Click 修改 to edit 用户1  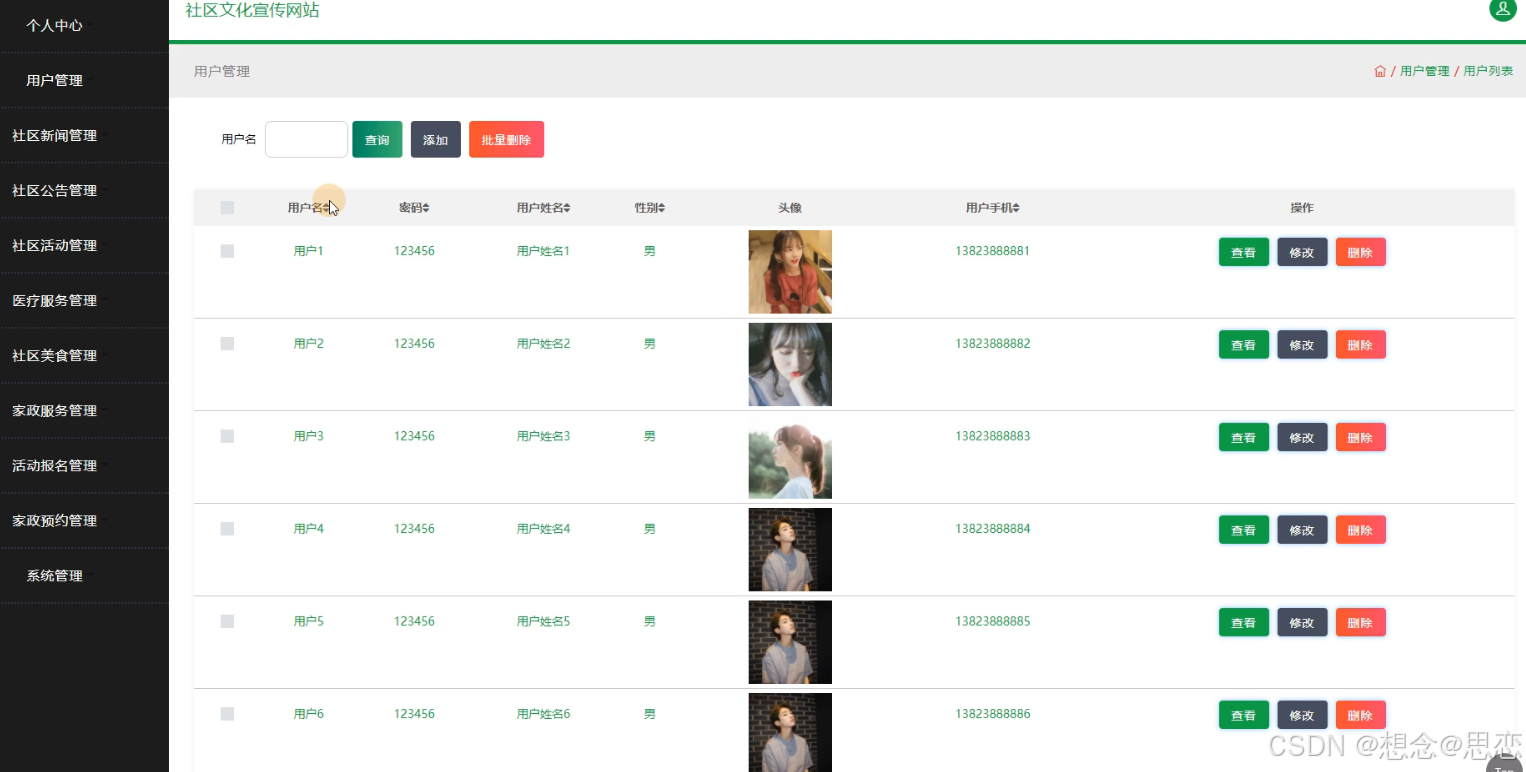point(1302,252)
